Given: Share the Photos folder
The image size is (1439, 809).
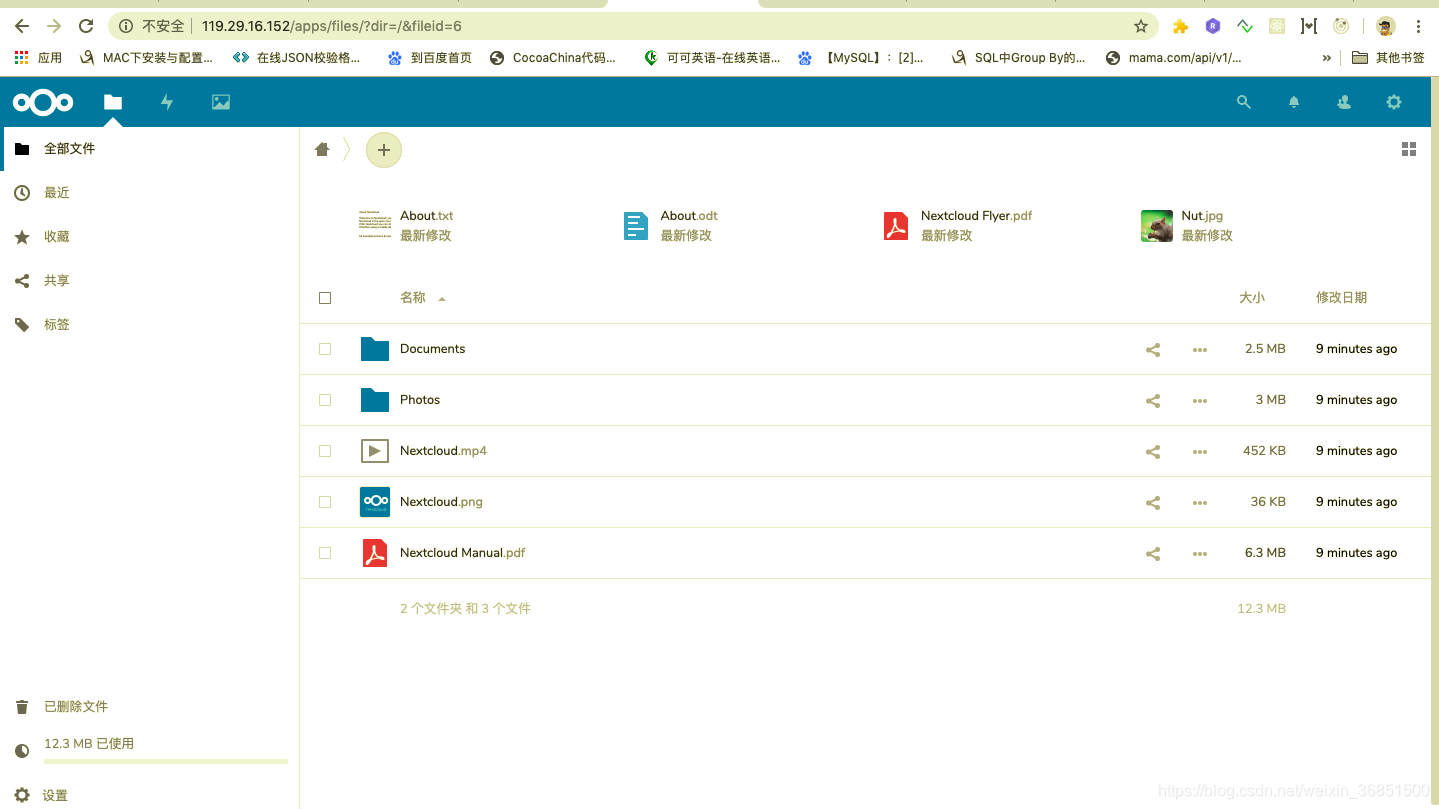Looking at the screenshot, I should (x=1153, y=401).
